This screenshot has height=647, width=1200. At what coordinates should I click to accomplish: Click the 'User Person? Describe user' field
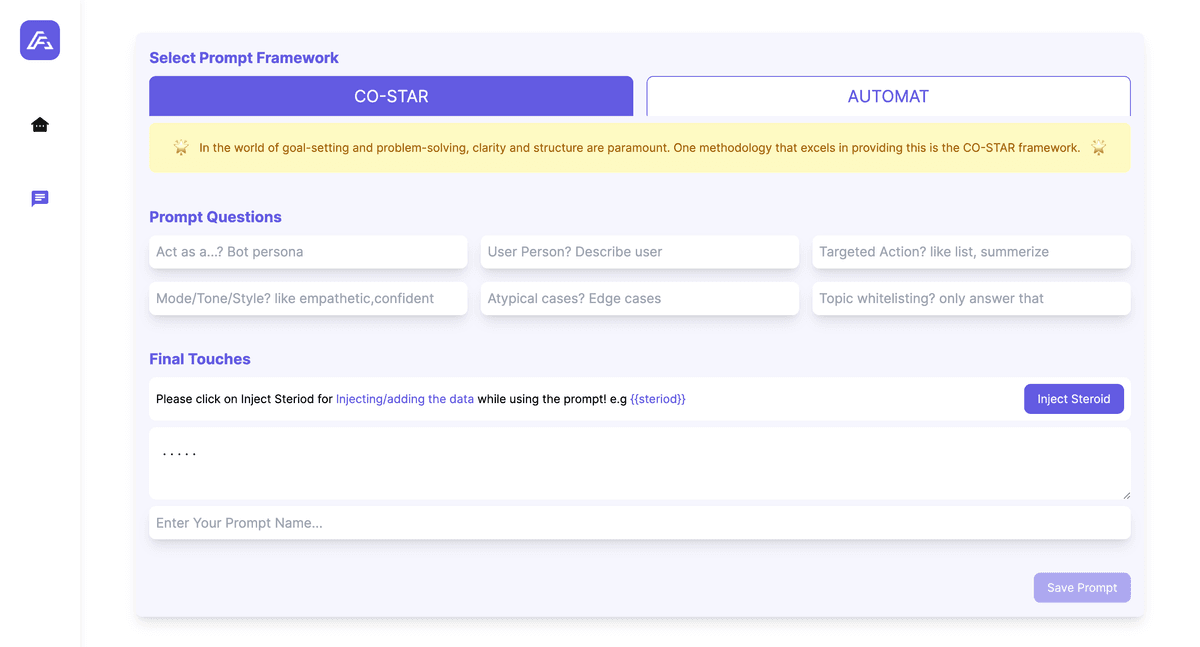[639, 252]
